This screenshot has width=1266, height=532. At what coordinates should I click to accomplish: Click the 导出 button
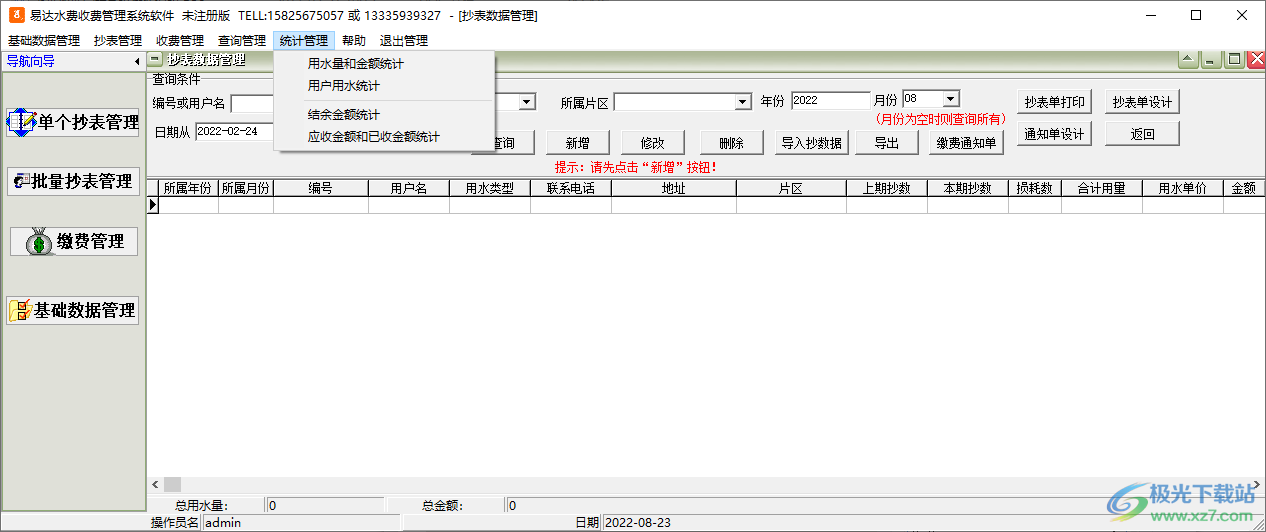pyautogui.click(x=887, y=143)
